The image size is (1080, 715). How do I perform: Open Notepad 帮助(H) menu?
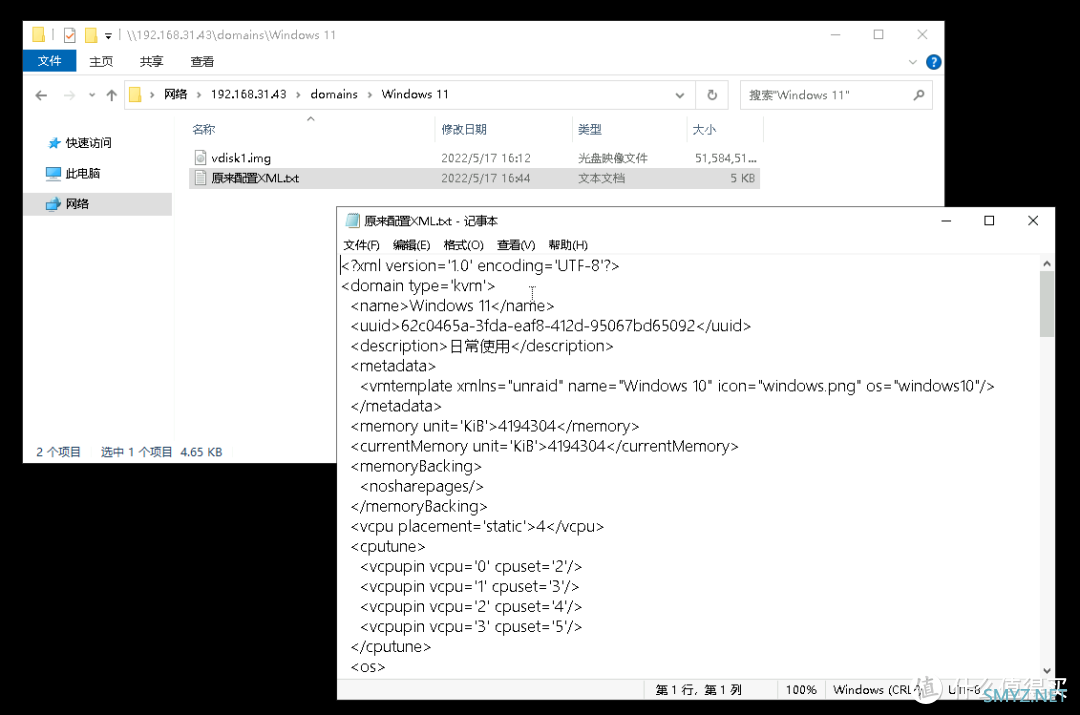coord(568,245)
